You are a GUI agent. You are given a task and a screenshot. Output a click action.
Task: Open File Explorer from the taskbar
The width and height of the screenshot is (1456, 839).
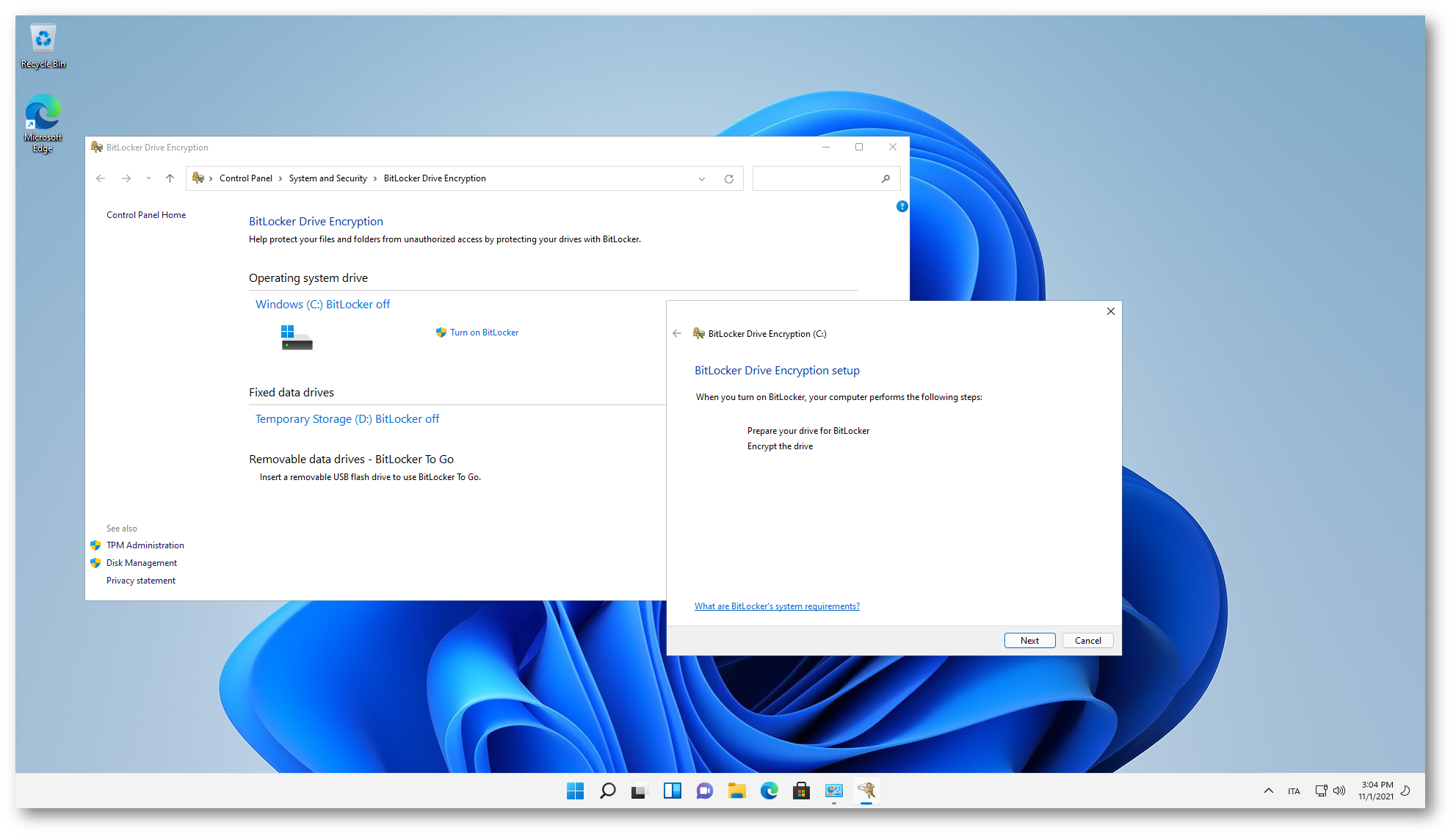[736, 791]
